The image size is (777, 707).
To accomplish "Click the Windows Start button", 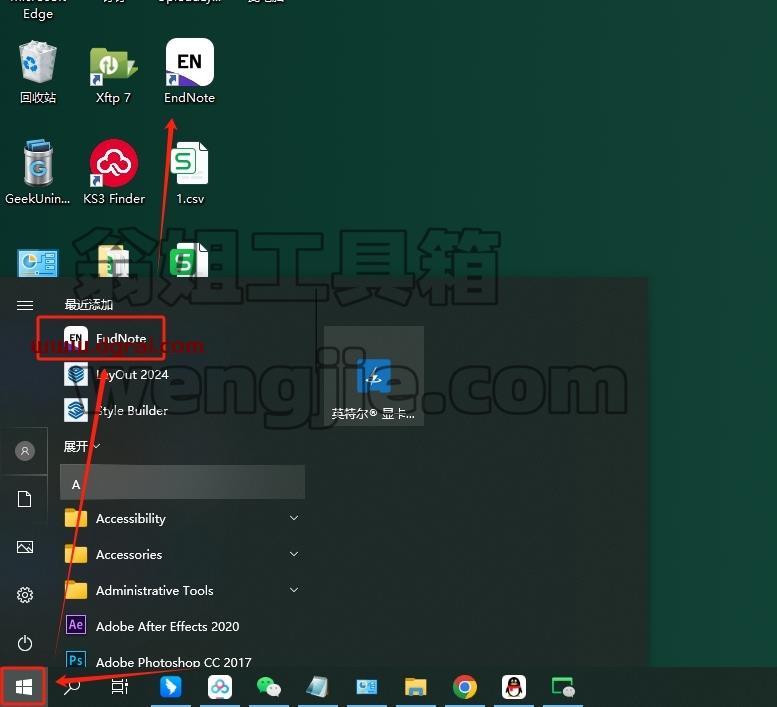I will tap(24, 687).
